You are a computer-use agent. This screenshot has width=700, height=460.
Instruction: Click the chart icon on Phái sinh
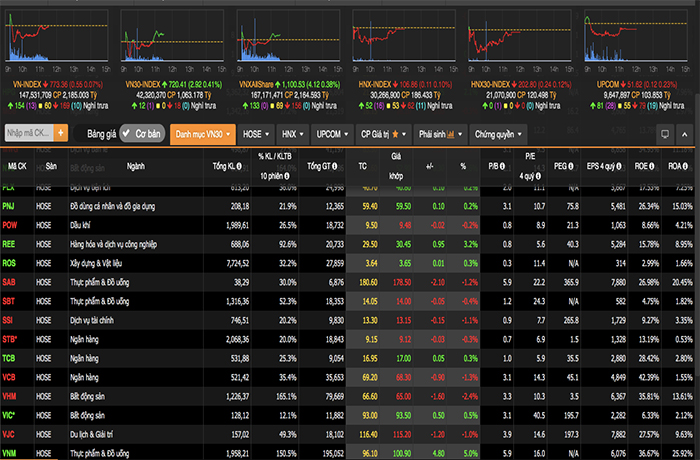(450, 133)
